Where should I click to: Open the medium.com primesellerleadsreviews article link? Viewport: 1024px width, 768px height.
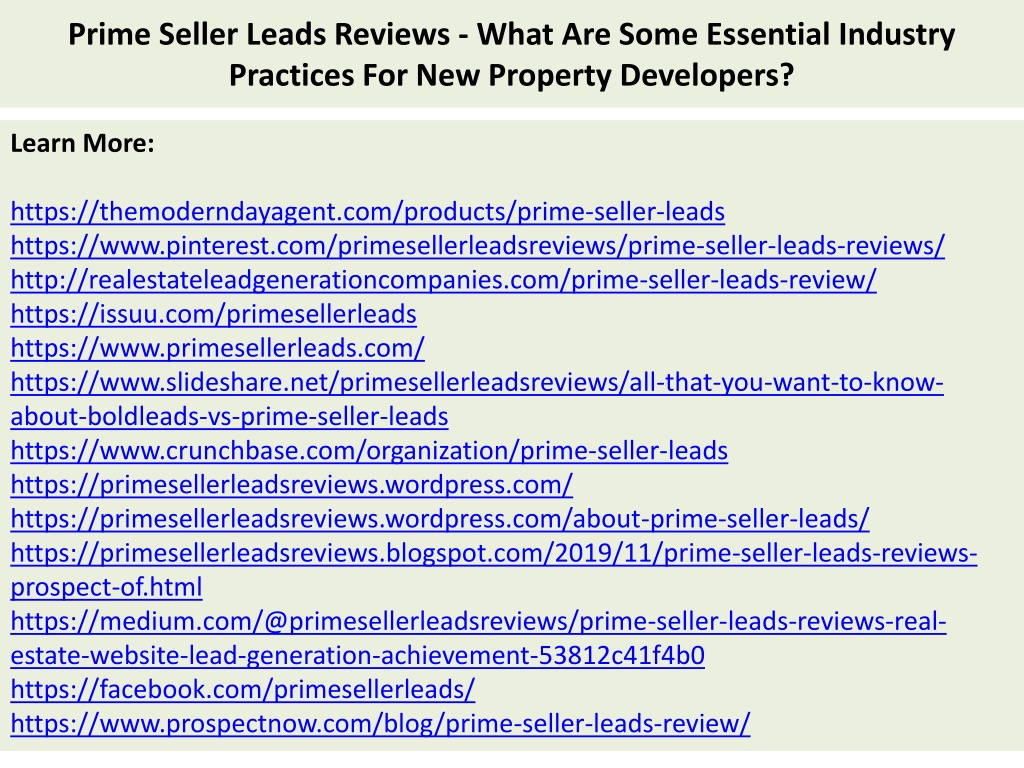478,621
